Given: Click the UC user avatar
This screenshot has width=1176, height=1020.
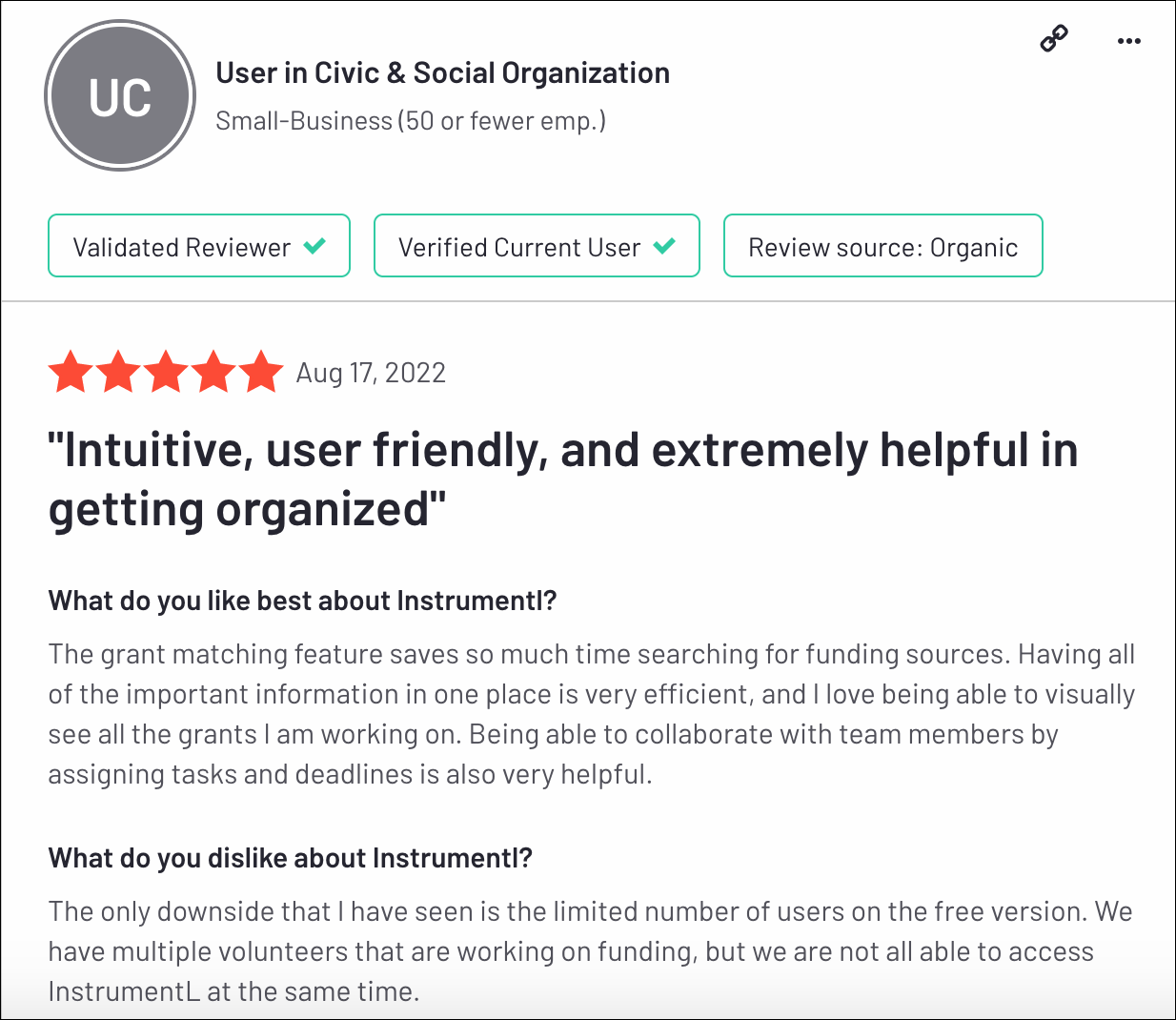Looking at the screenshot, I should (120, 96).
